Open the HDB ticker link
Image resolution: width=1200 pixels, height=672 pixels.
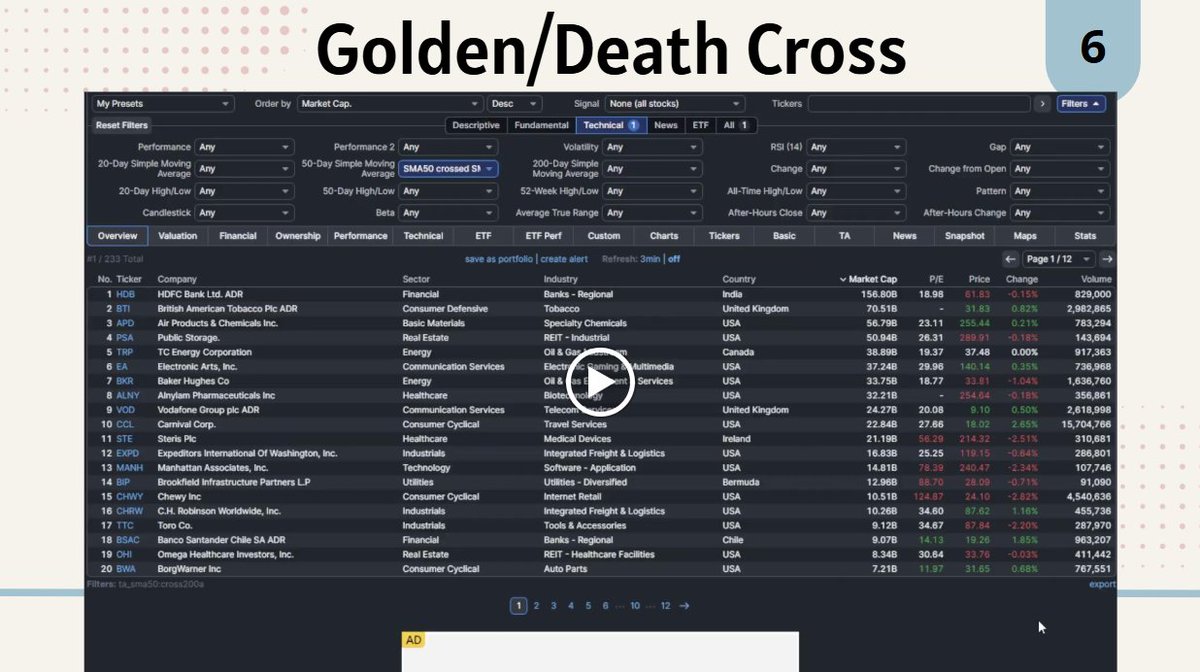coord(125,295)
